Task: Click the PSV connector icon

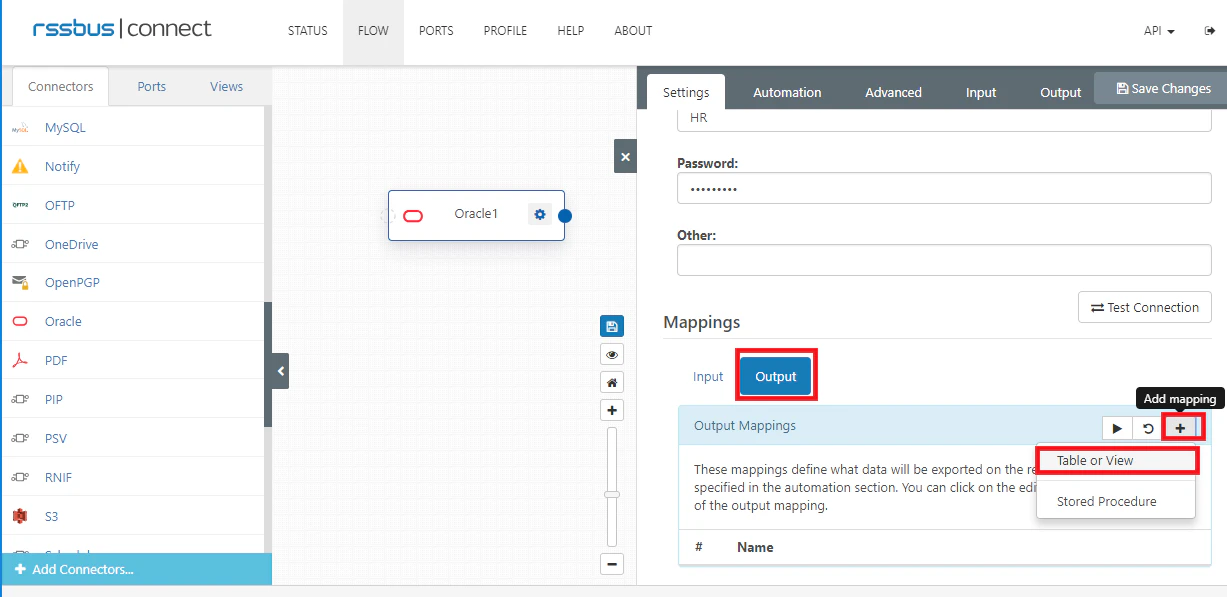Action: click(20, 438)
